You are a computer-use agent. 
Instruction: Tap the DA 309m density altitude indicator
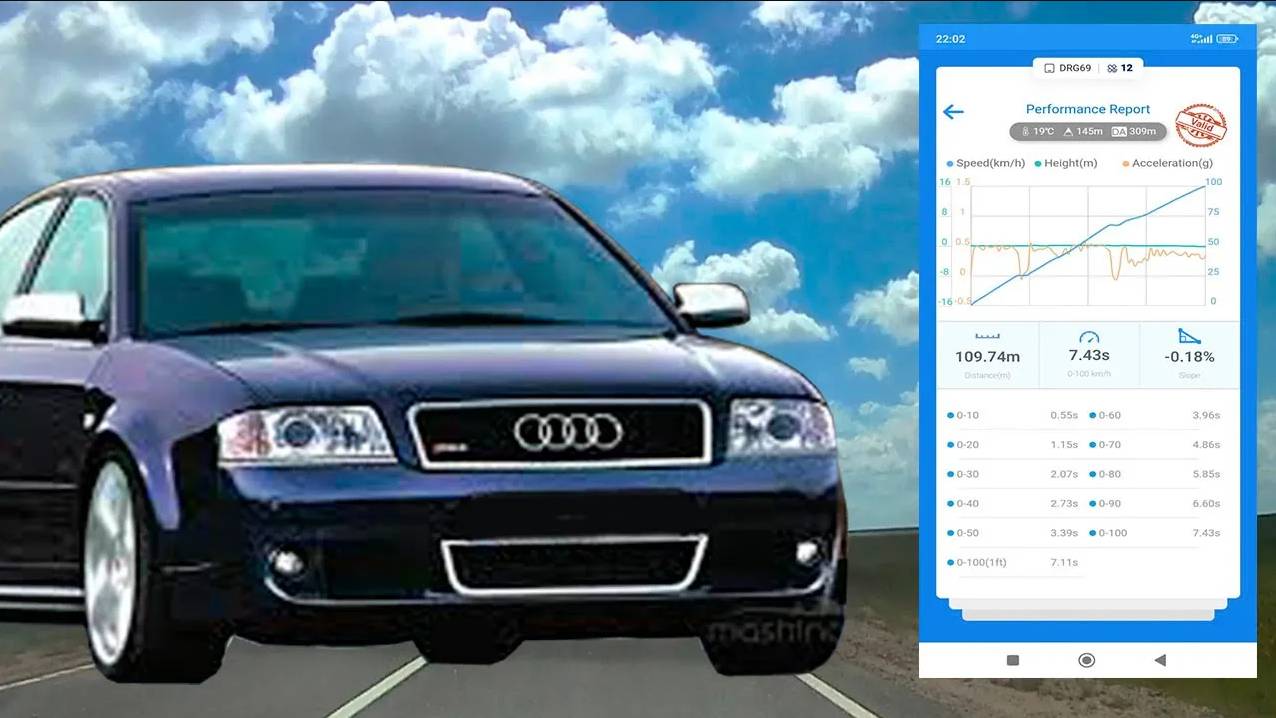(x=1133, y=131)
